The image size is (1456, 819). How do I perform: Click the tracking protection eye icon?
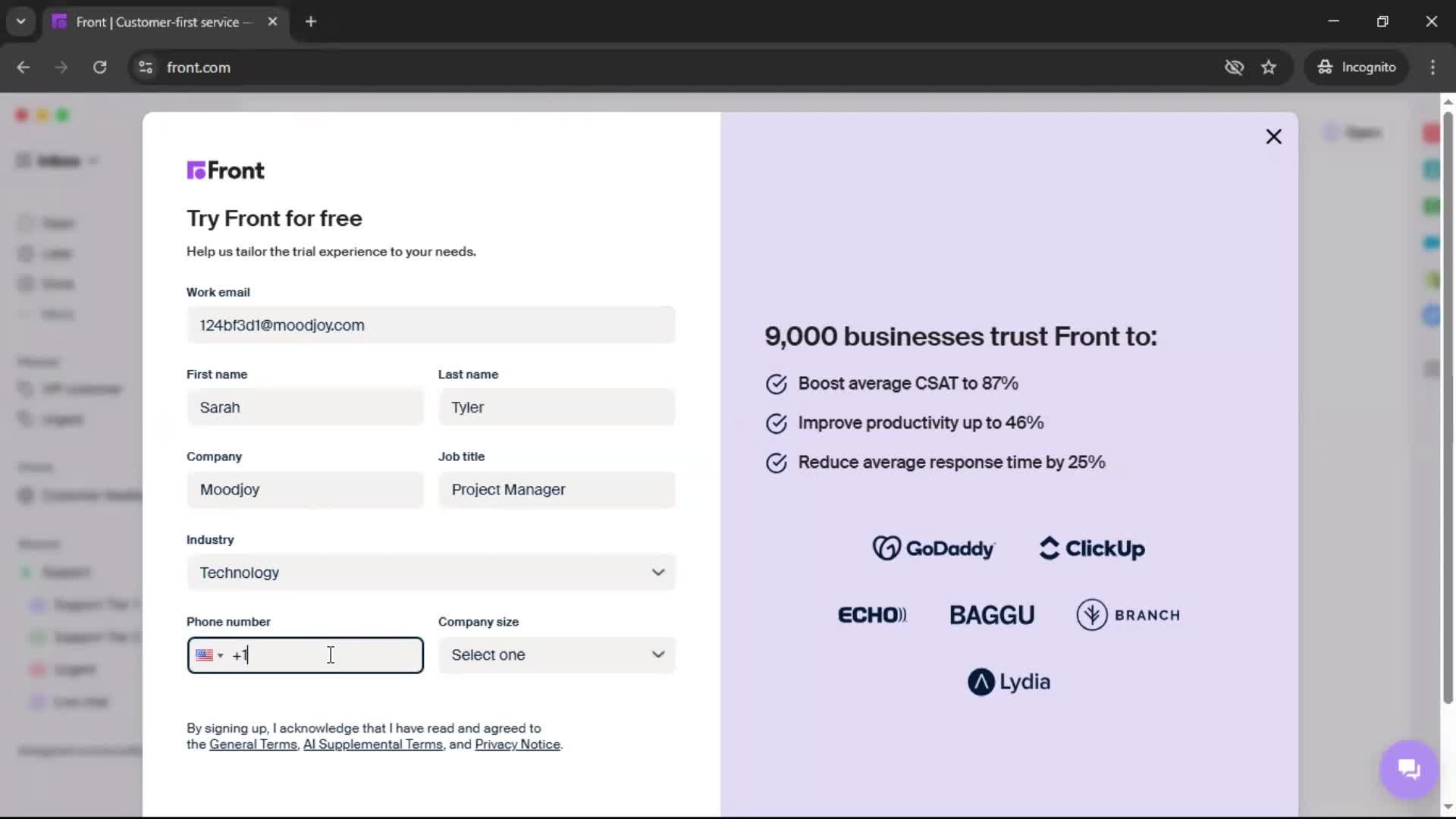[1234, 67]
